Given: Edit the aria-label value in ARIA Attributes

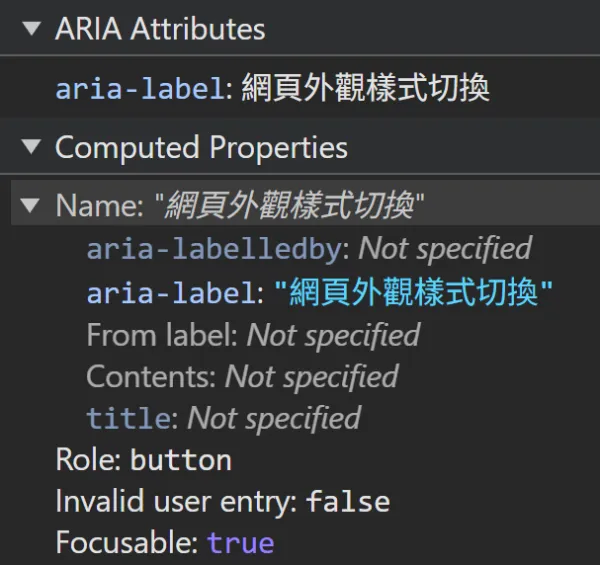Looking at the screenshot, I should pyautogui.click(x=365, y=89).
